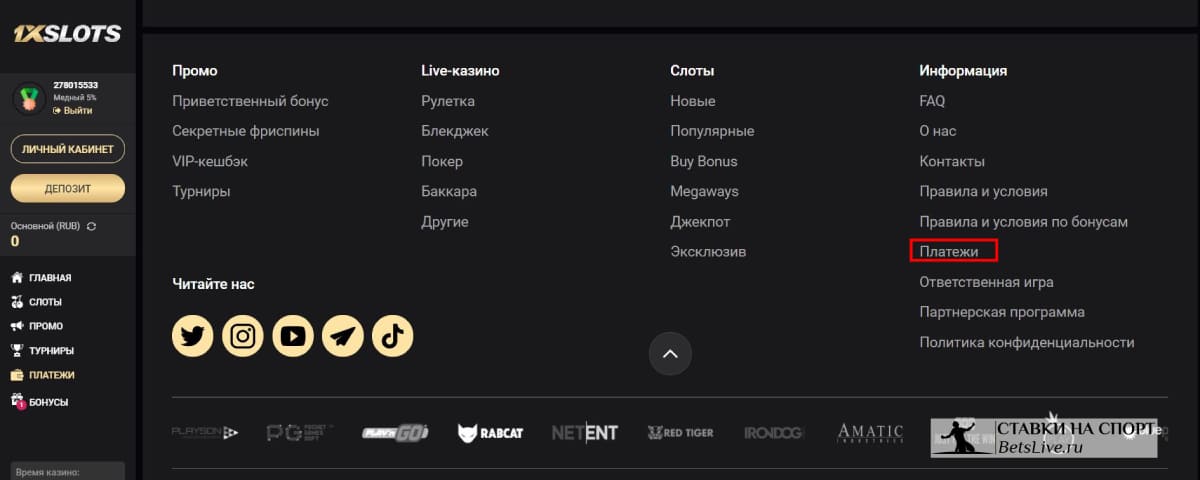Open the YouTube social icon

coord(293,336)
